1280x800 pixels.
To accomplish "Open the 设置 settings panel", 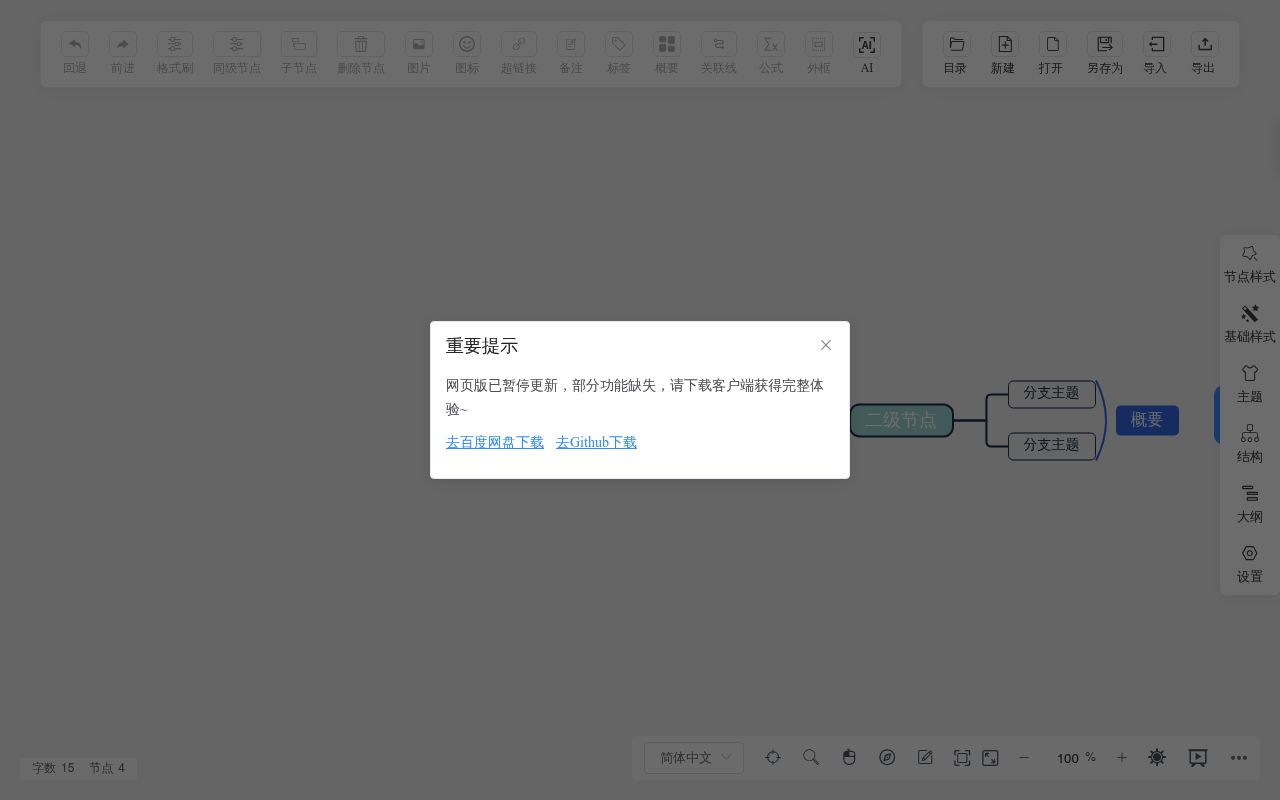I will [1250, 565].
